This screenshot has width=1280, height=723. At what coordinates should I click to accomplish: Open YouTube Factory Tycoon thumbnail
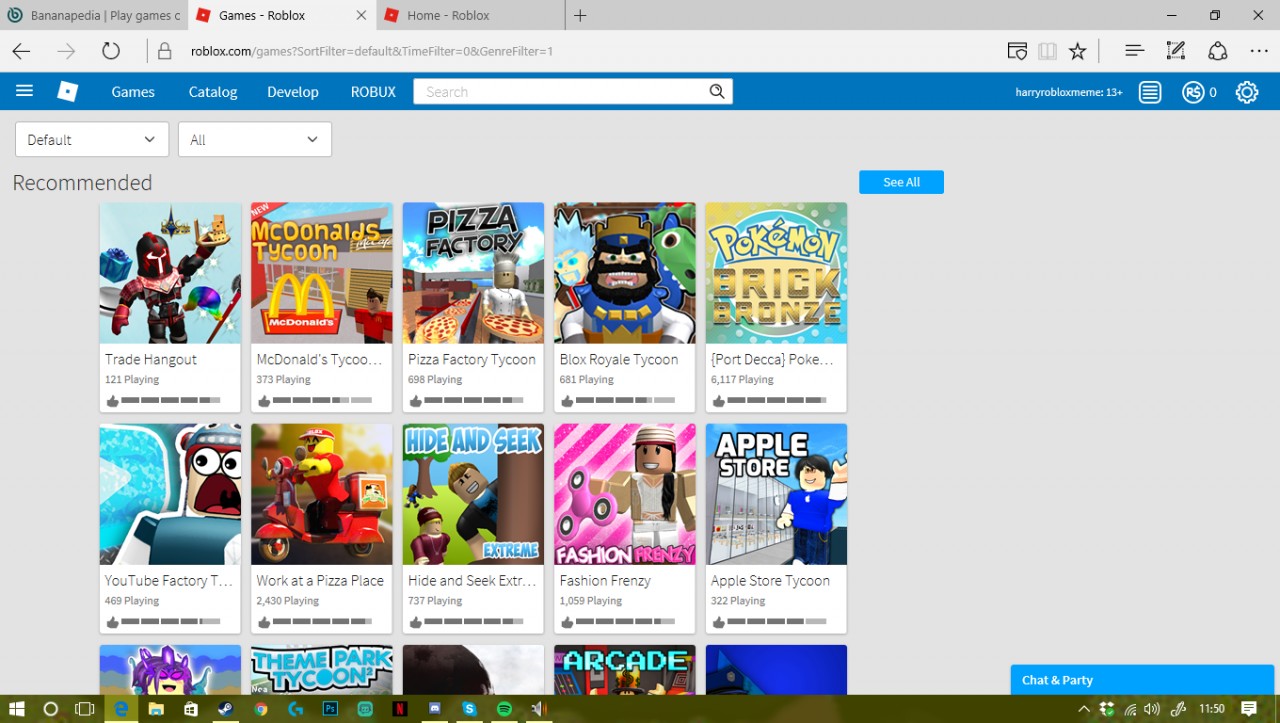pos(170,494)
